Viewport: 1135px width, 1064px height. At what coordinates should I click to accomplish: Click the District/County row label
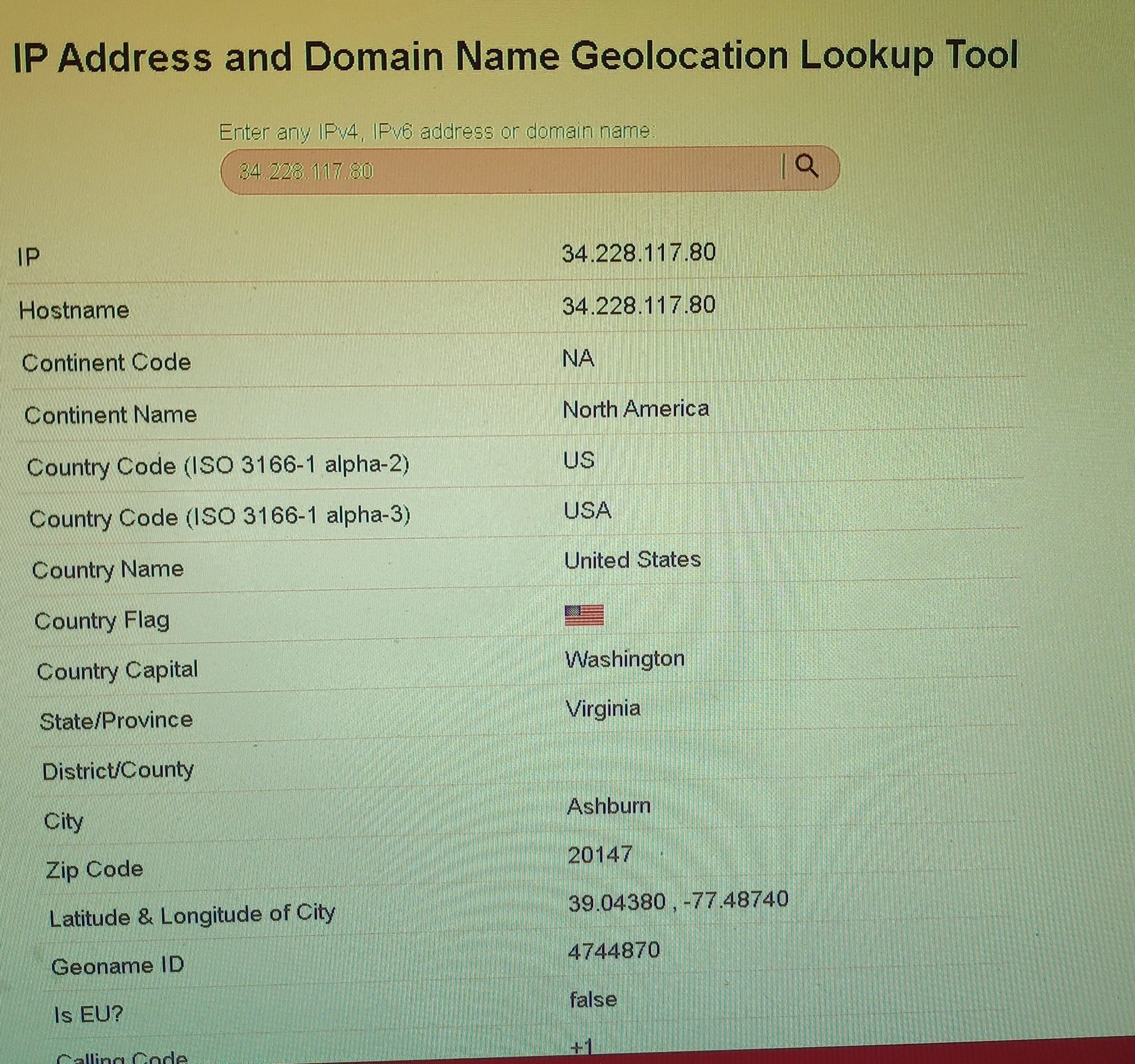click(x=118, y=771)
